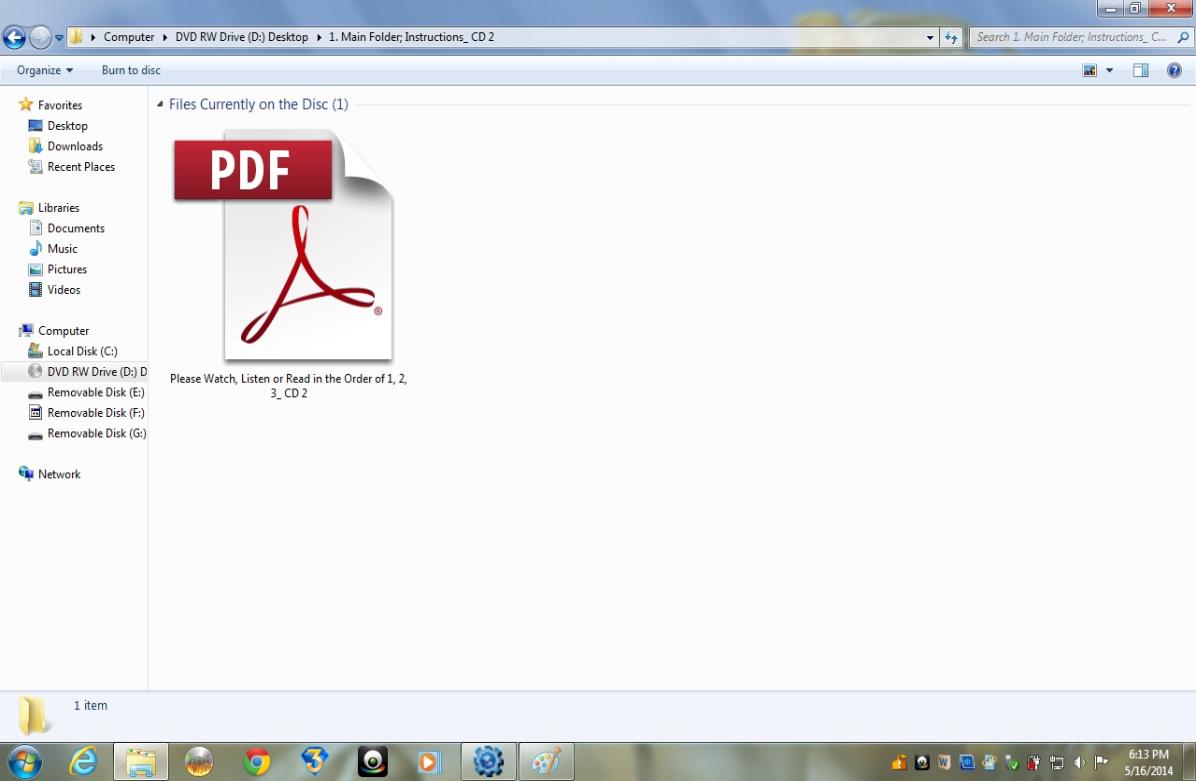Open the recent locations dropdown arrow
The image size is (1196, 781).
click(59, 37)
